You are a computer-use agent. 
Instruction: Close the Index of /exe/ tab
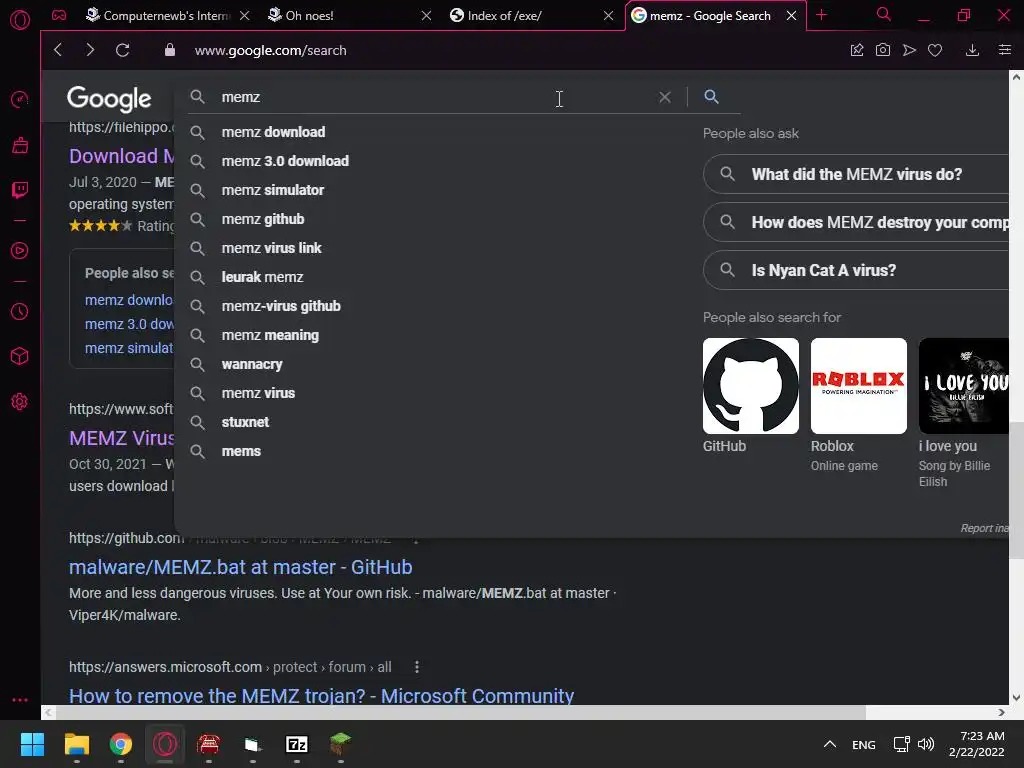[x=608, y=16]
